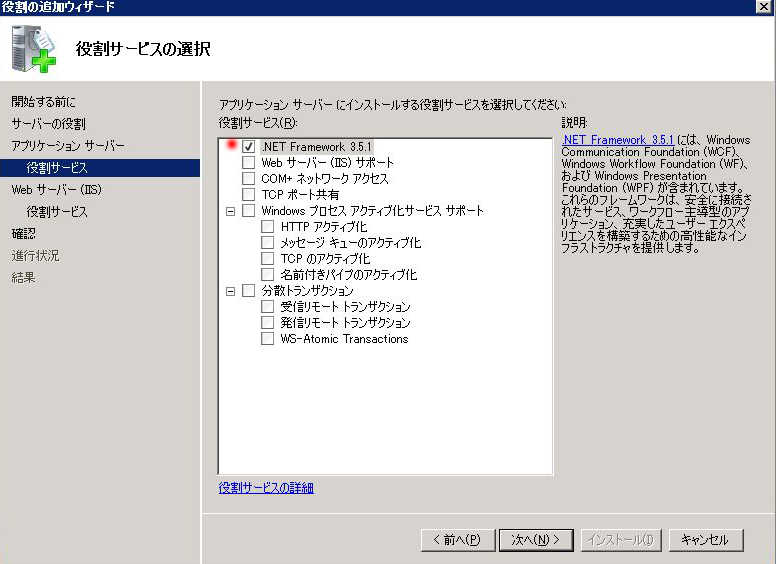Tick the TCP ポート共有 checkbox
This screenshot has width=776, height=564.
[x=248, y=194]
